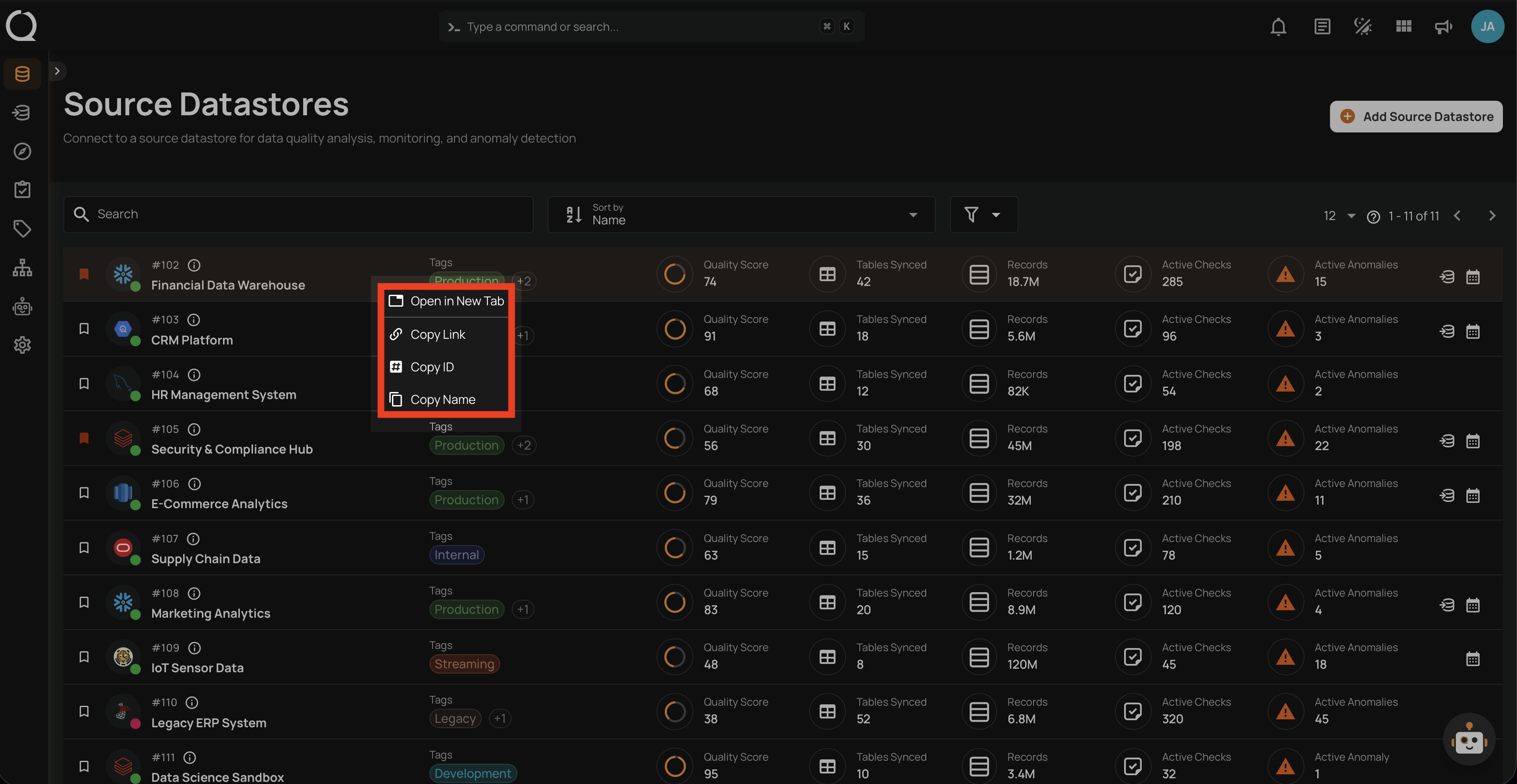The image size is (1517, 784).
Task: Click the Add Source Datastore button
Action: [x=1416, y=116]
